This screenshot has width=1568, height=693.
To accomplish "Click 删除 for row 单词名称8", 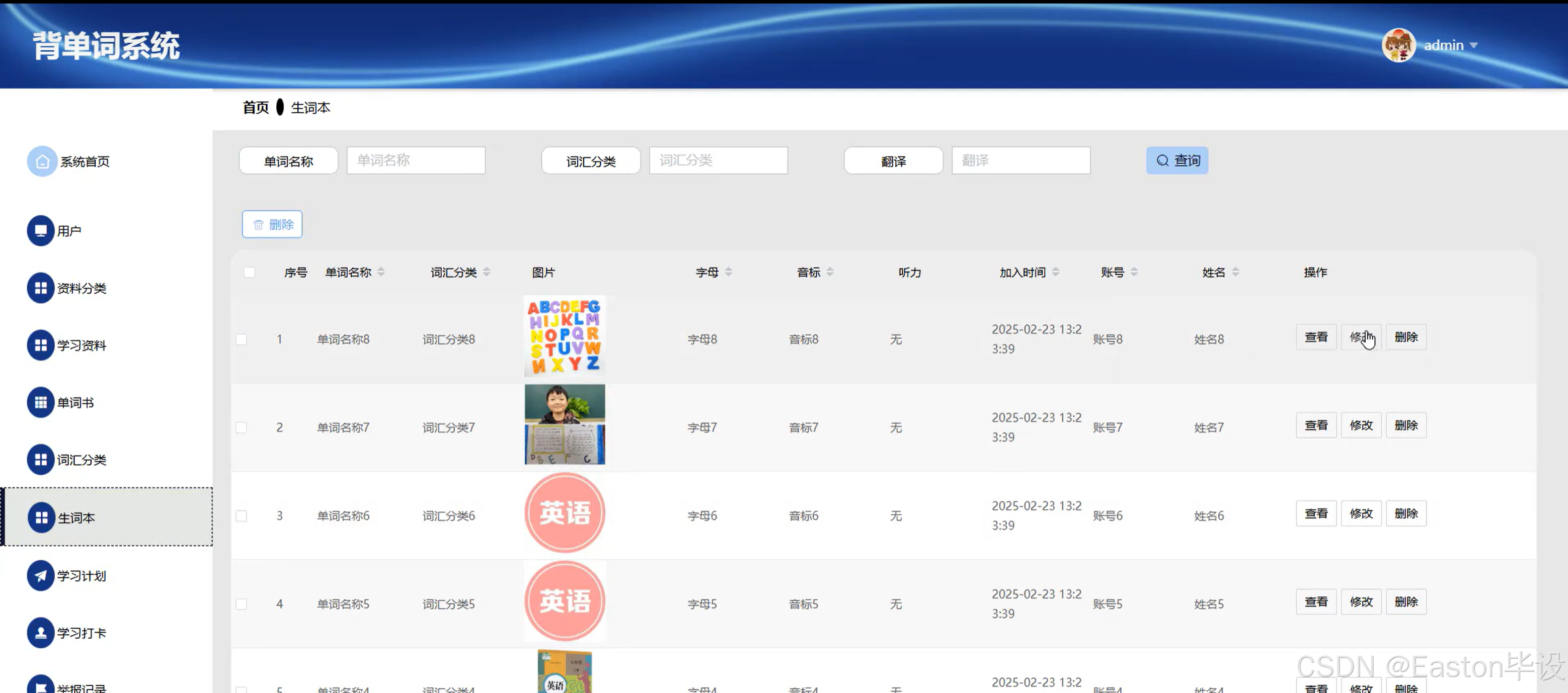I will point(1406,337).
